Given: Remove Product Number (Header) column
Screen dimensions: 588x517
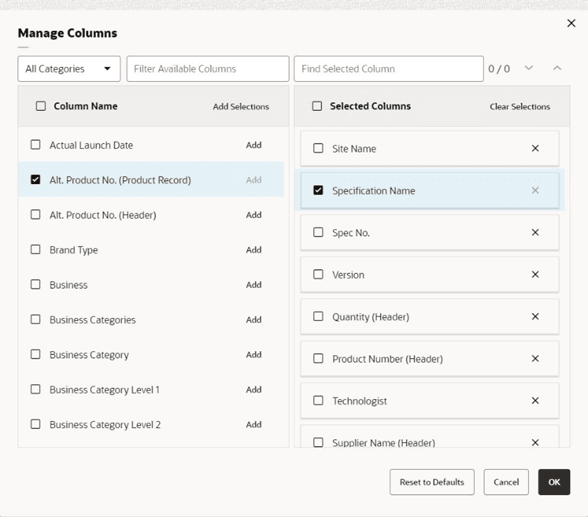Looking at the screenshot, I should 535,358.
